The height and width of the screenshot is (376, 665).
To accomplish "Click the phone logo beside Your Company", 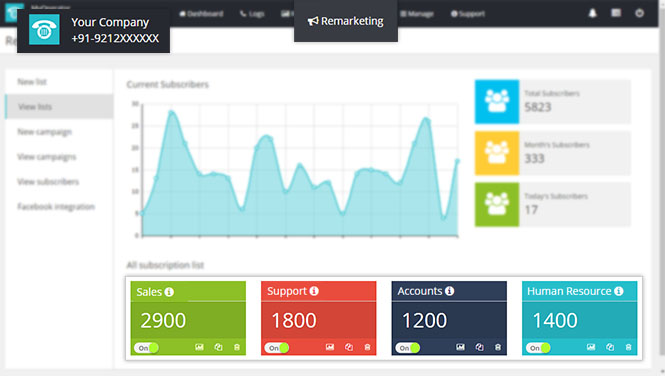I will coord(44,29).
